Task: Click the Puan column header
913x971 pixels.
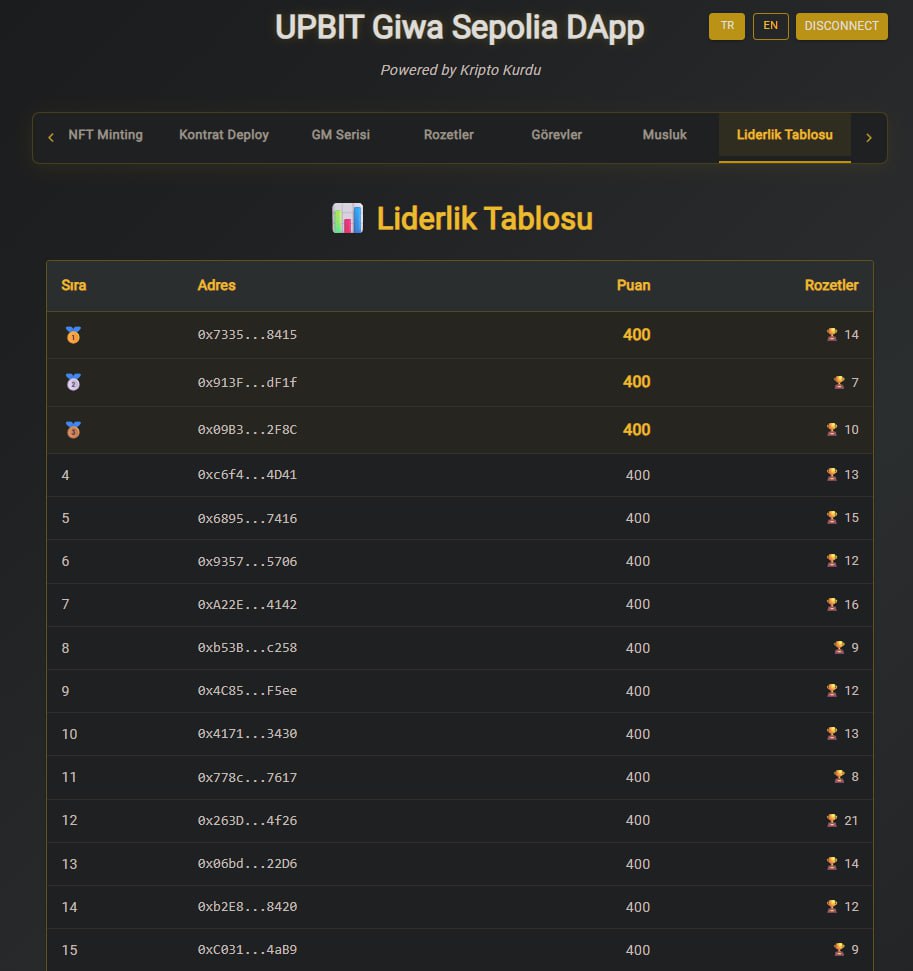Action: (633, 285)
